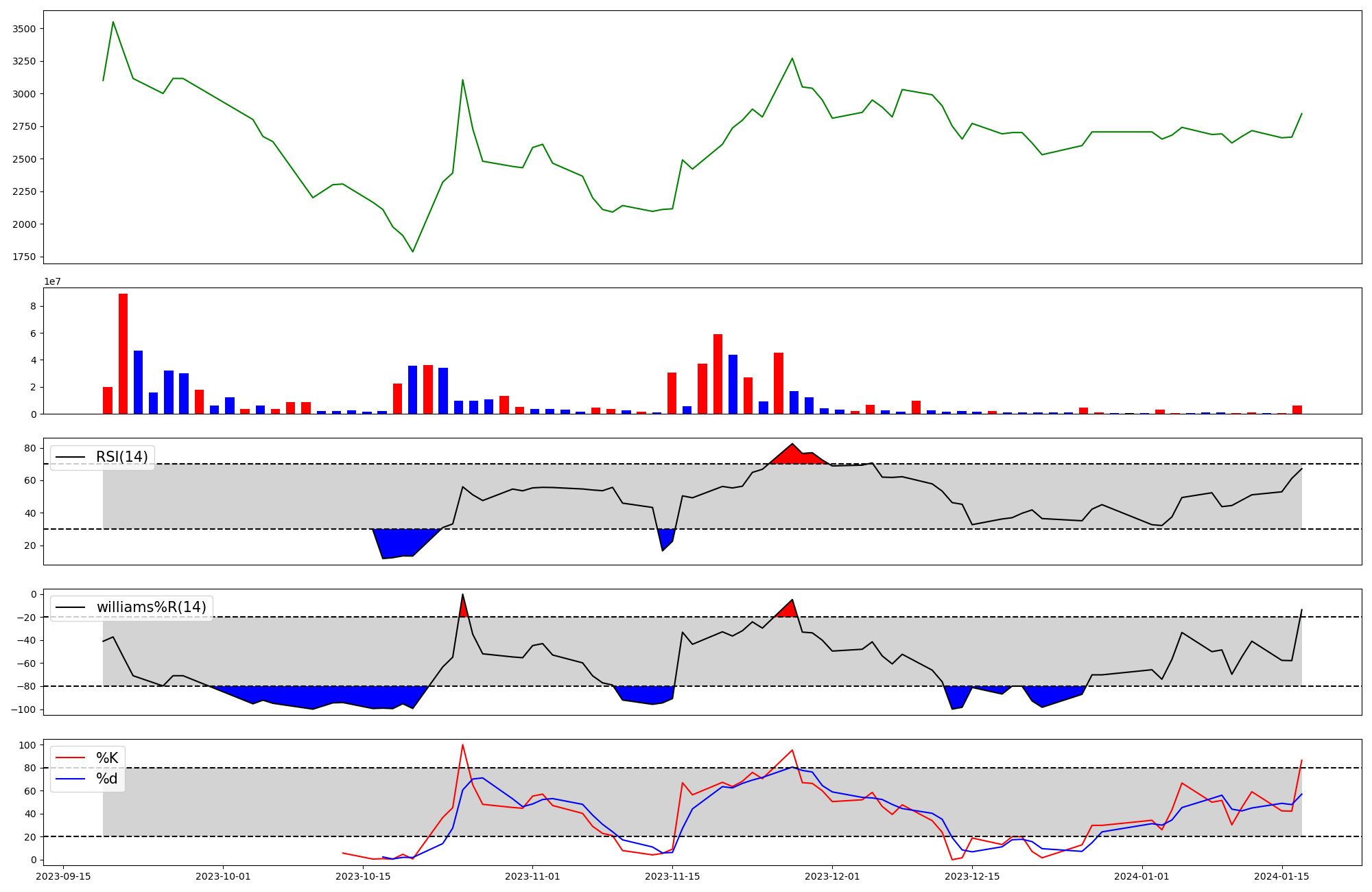The image size is (1372, 892).
Task: Click the %K legend entry text
Action: (x=107, y=758)
